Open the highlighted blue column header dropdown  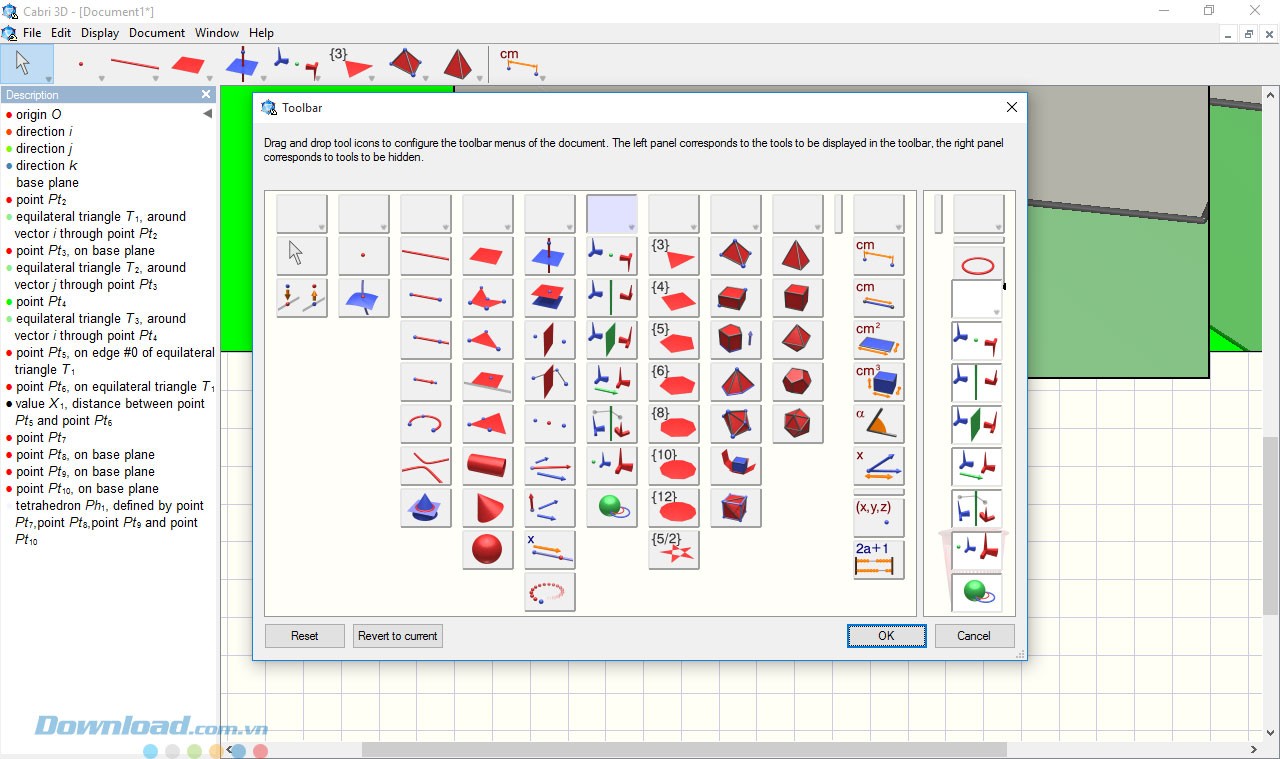(x=611, y=213)
